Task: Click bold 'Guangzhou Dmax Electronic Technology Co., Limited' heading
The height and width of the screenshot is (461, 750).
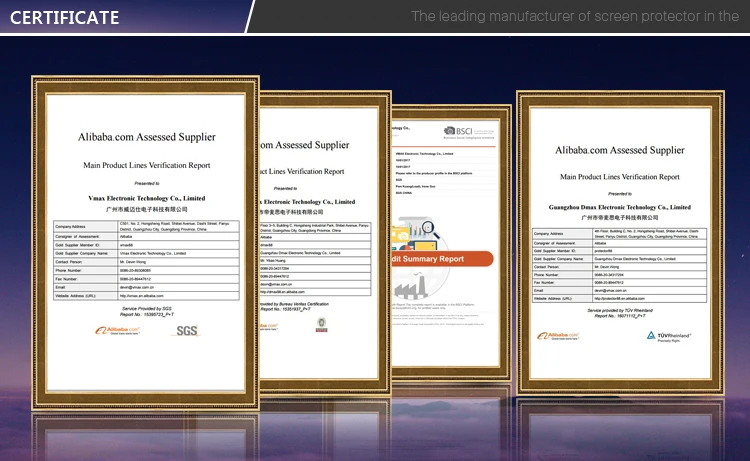Action: [x=620, y=207]
